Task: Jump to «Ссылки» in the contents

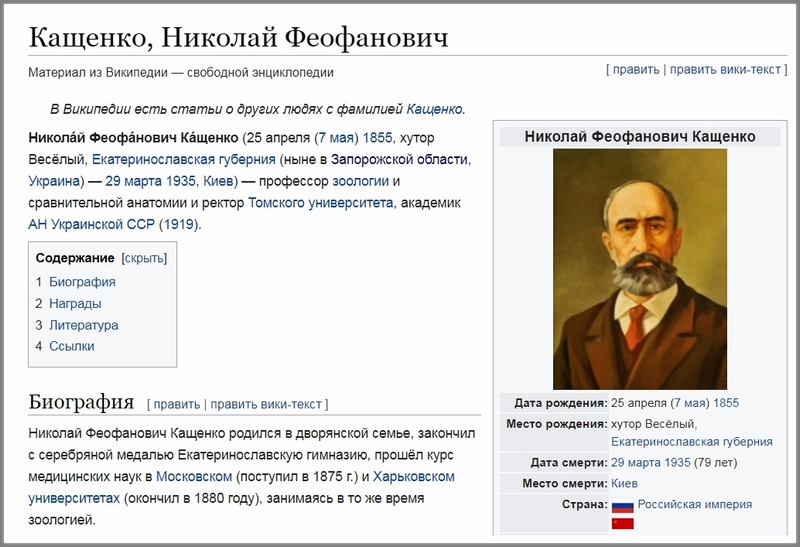Action: (72, 346)
